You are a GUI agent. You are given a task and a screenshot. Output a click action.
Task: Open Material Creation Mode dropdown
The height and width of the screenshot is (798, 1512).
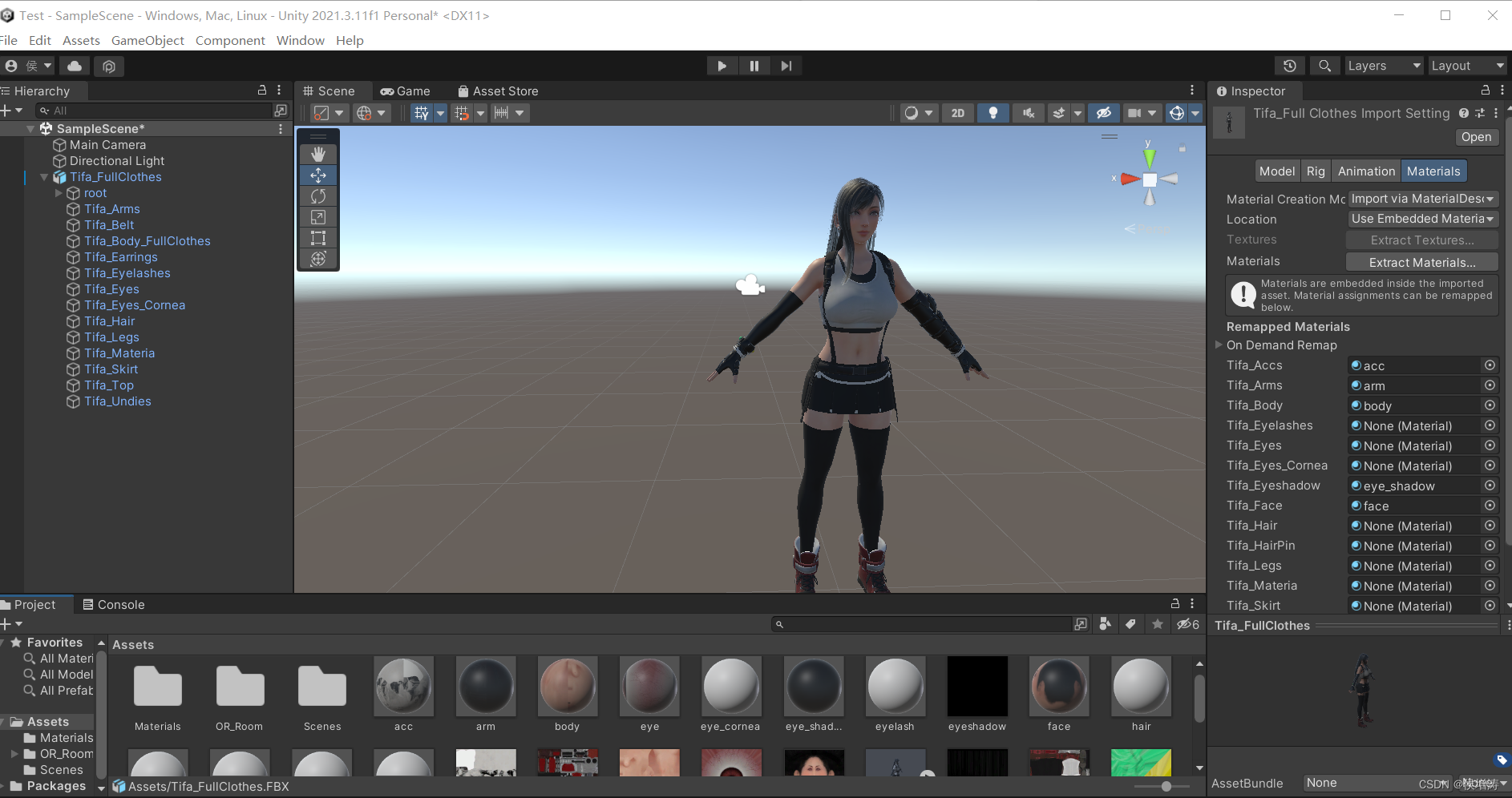(x=1423, y=199)
